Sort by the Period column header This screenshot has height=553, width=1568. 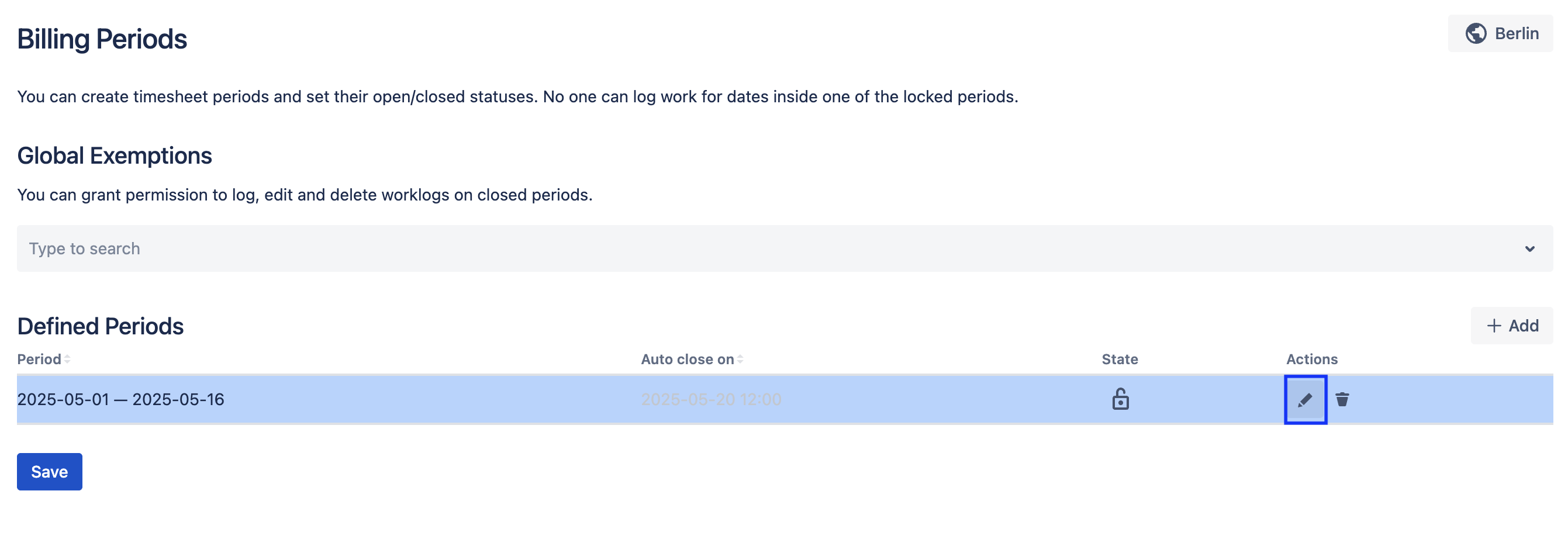point(39,360)
